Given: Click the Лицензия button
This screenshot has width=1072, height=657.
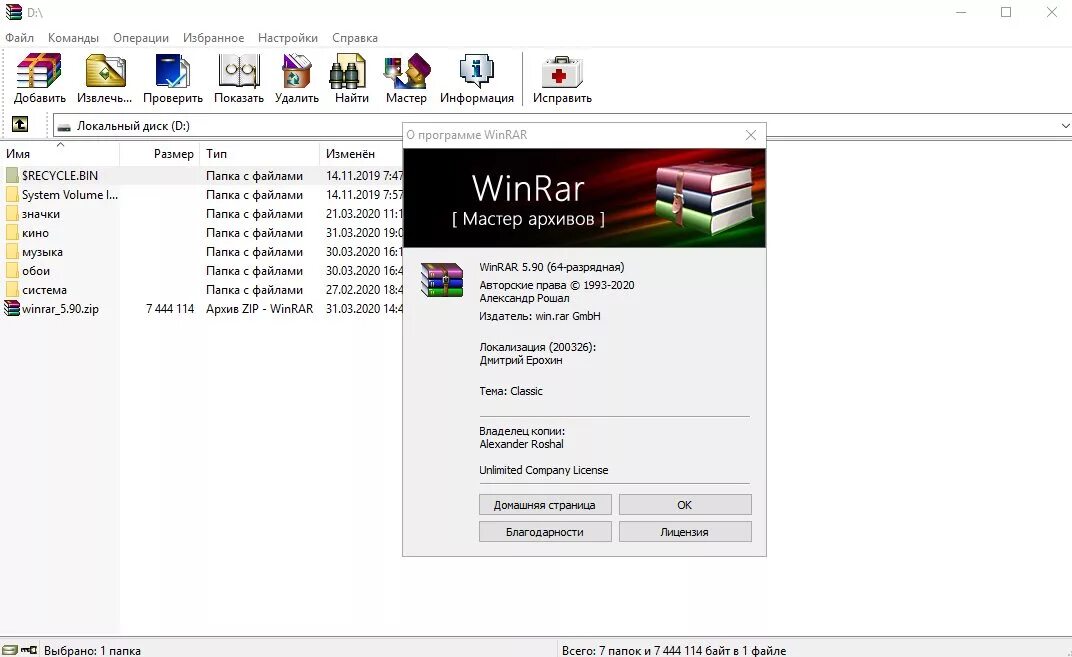Looking at the screenshot, I should (x=685, y=532).
